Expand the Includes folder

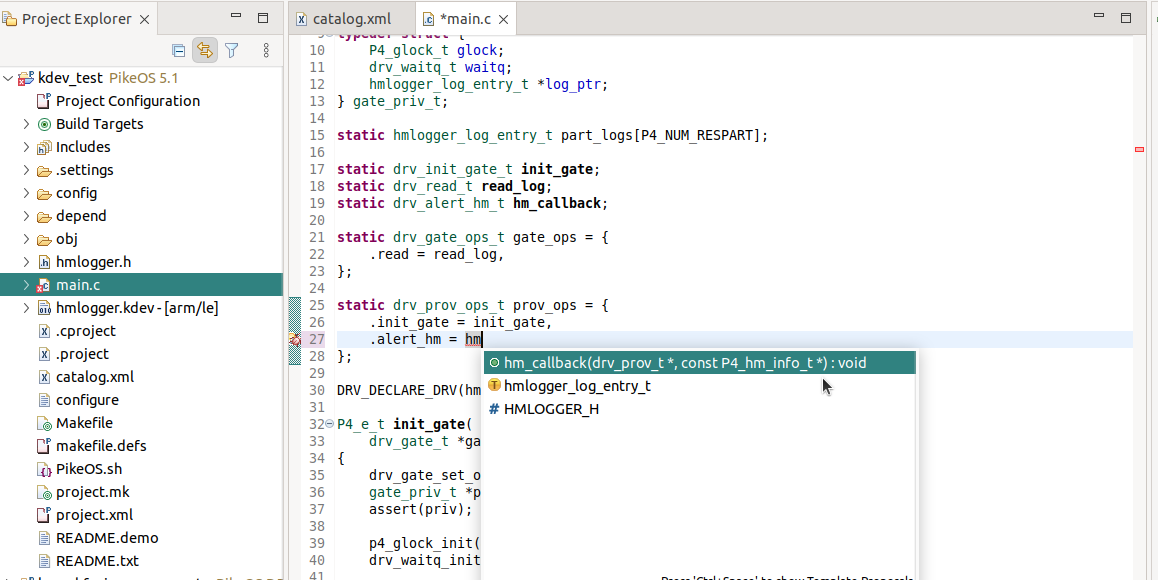pyautogui.click(x=26, y=147)
